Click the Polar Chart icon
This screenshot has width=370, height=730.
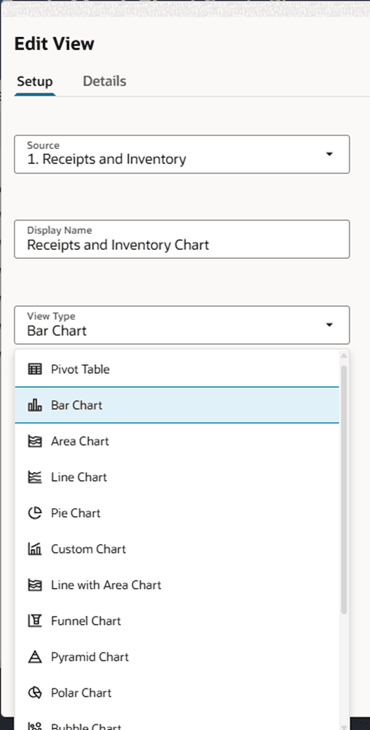[35, 693]
